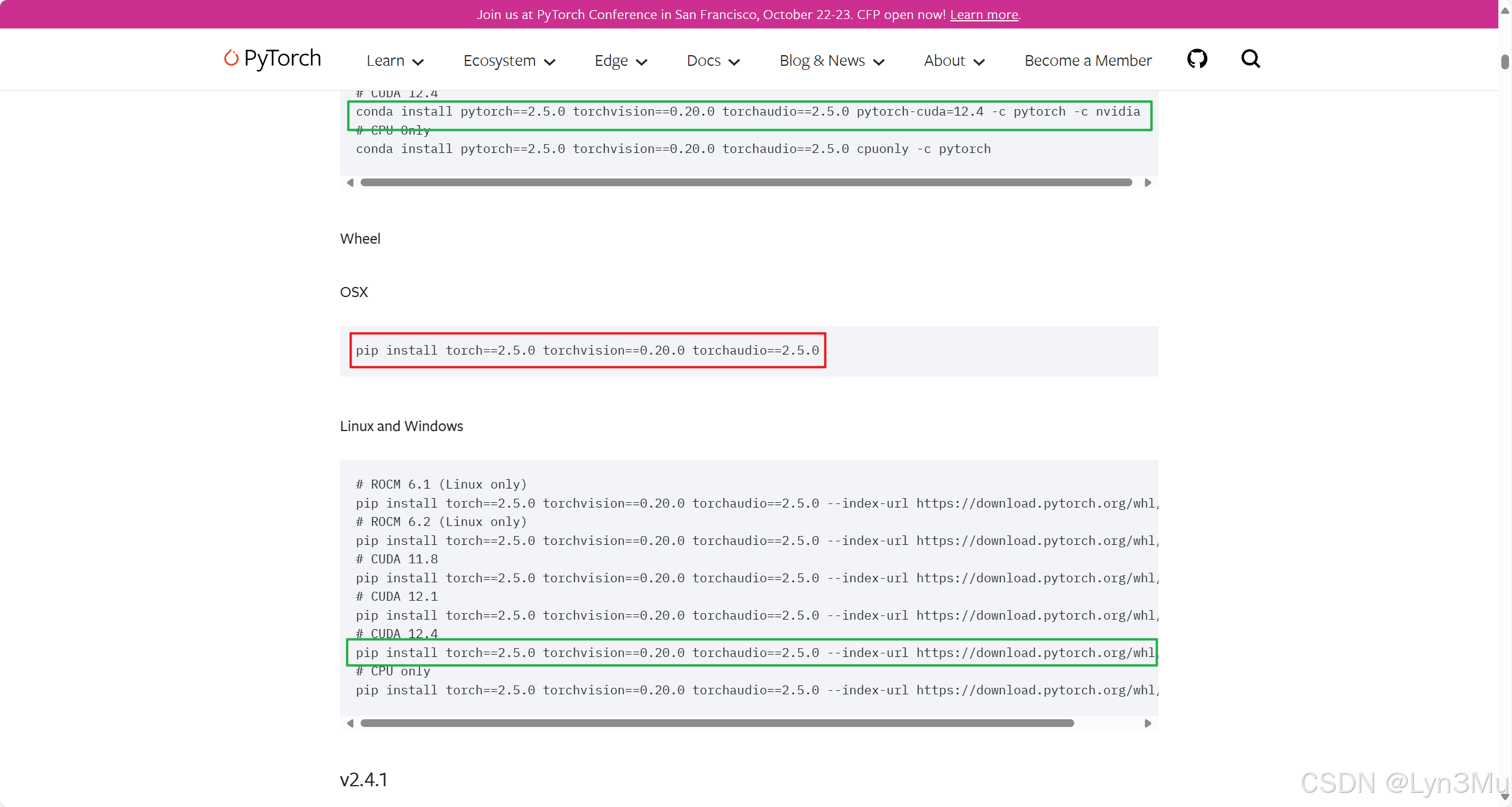1512x807 pixels.
Task: Expand the Learn dropdown menu
Action: pos(395,61)
